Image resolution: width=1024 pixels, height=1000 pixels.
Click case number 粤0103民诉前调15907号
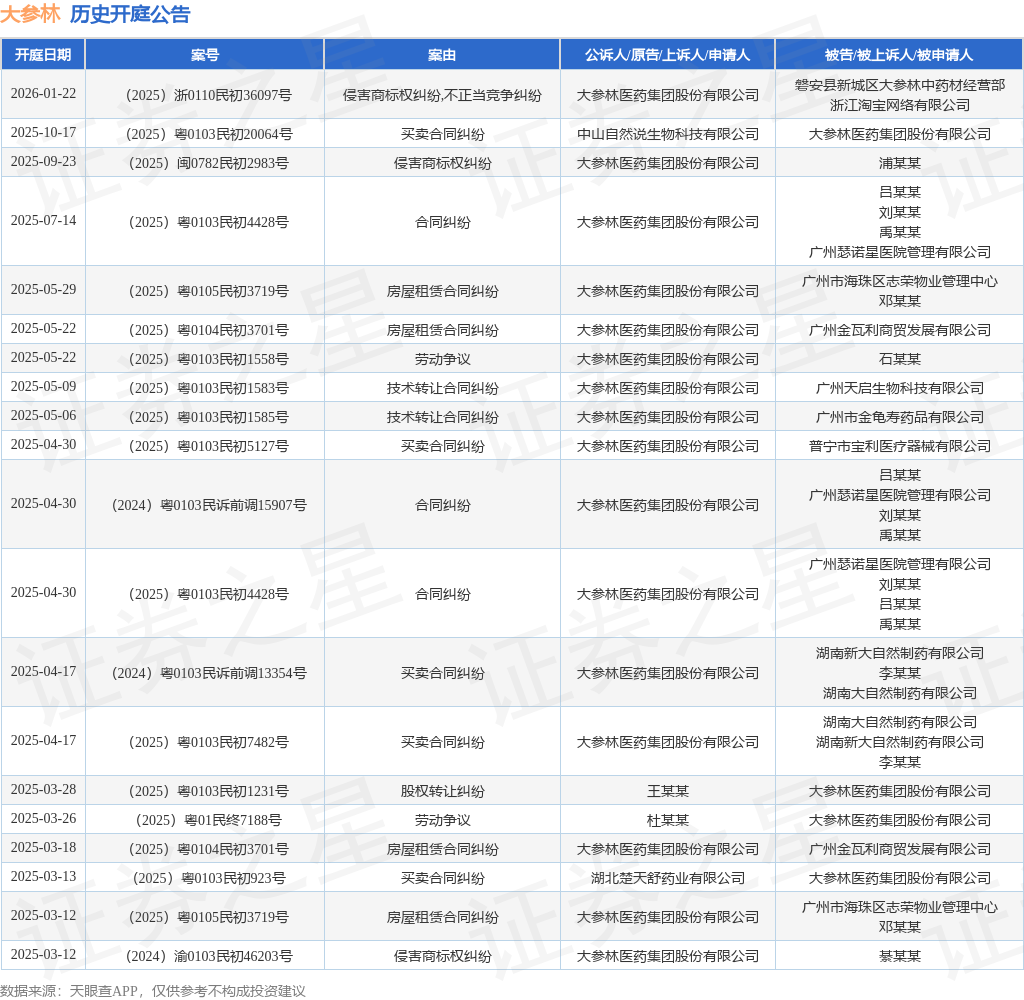pyautogui.click(x=209, y=505)
